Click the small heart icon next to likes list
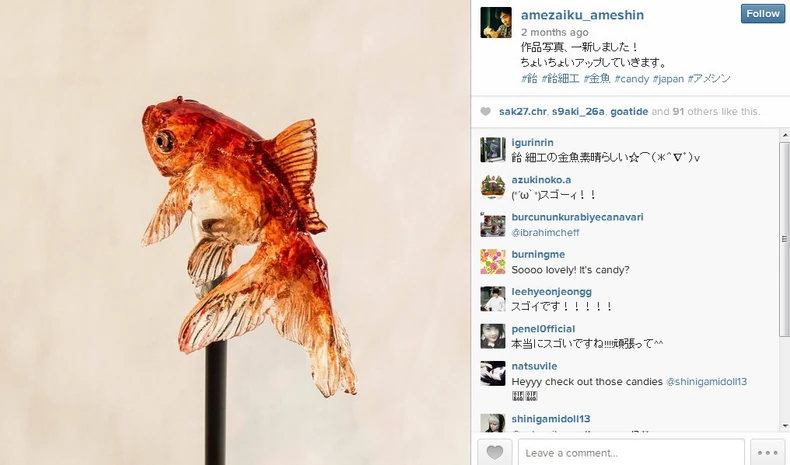790x465 pixels. [485, 111]
